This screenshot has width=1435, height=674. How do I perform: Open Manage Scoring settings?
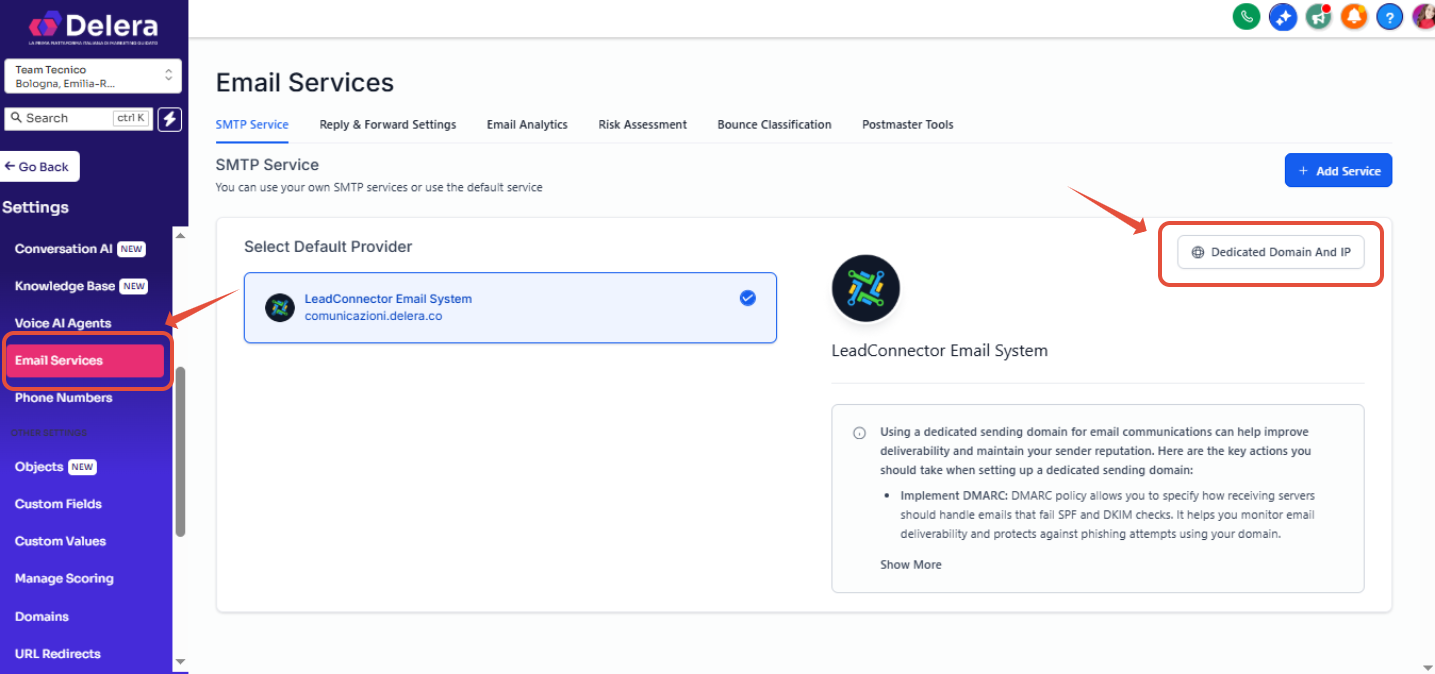tap(64, 579)
